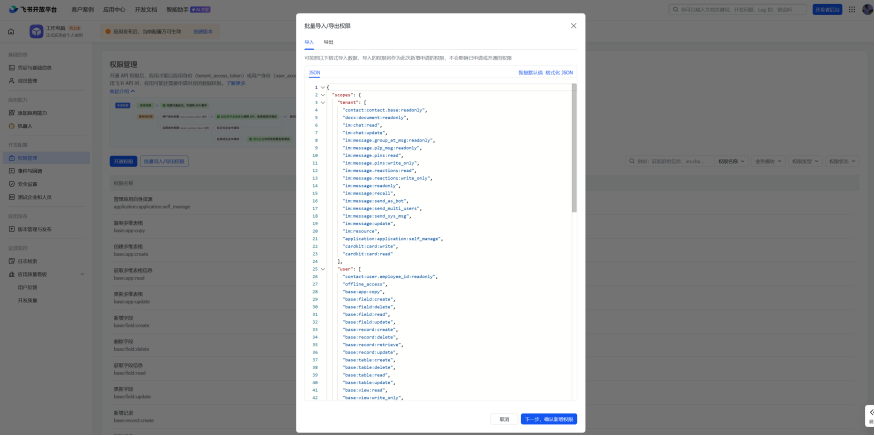Collapse the "tenant" array fold arrow

323,103
